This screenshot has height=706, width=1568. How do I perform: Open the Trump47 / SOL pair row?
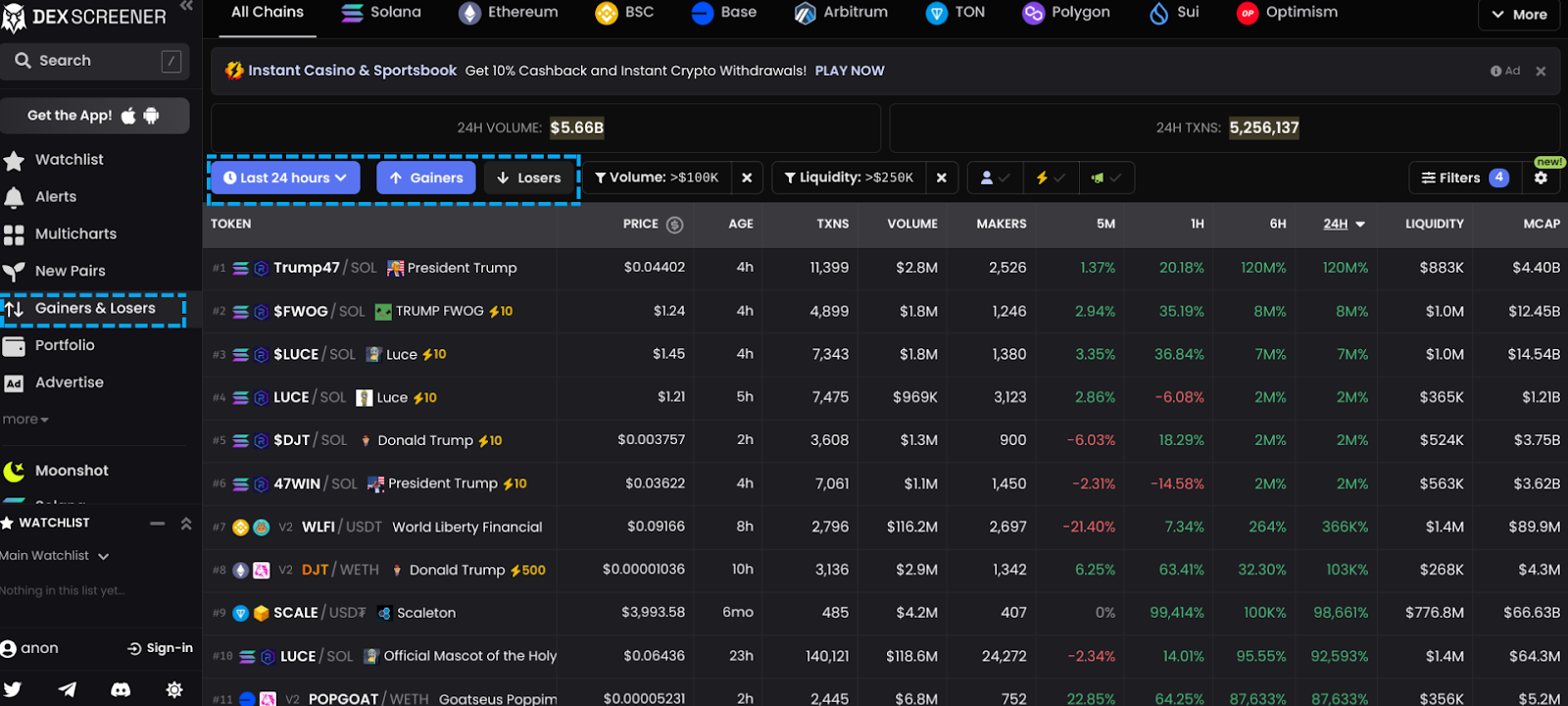tap(885, 268)
